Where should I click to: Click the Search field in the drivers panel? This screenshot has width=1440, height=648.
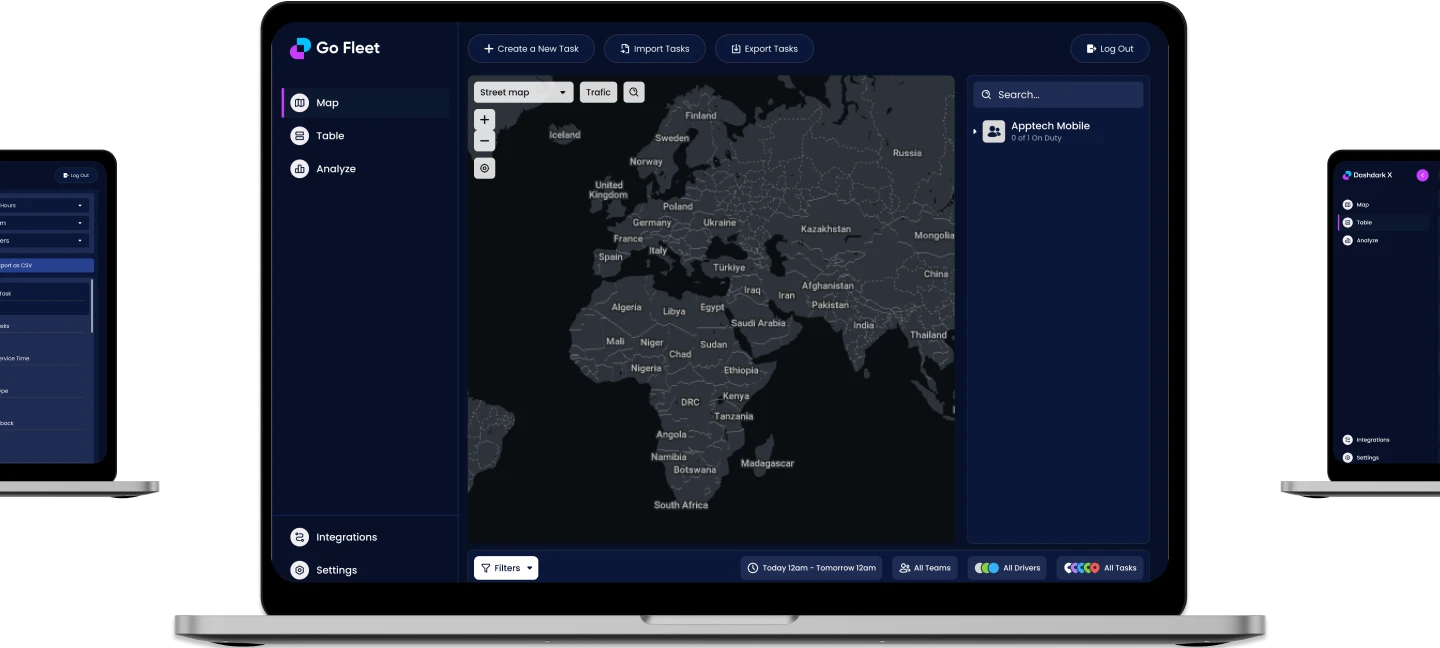1058,94
